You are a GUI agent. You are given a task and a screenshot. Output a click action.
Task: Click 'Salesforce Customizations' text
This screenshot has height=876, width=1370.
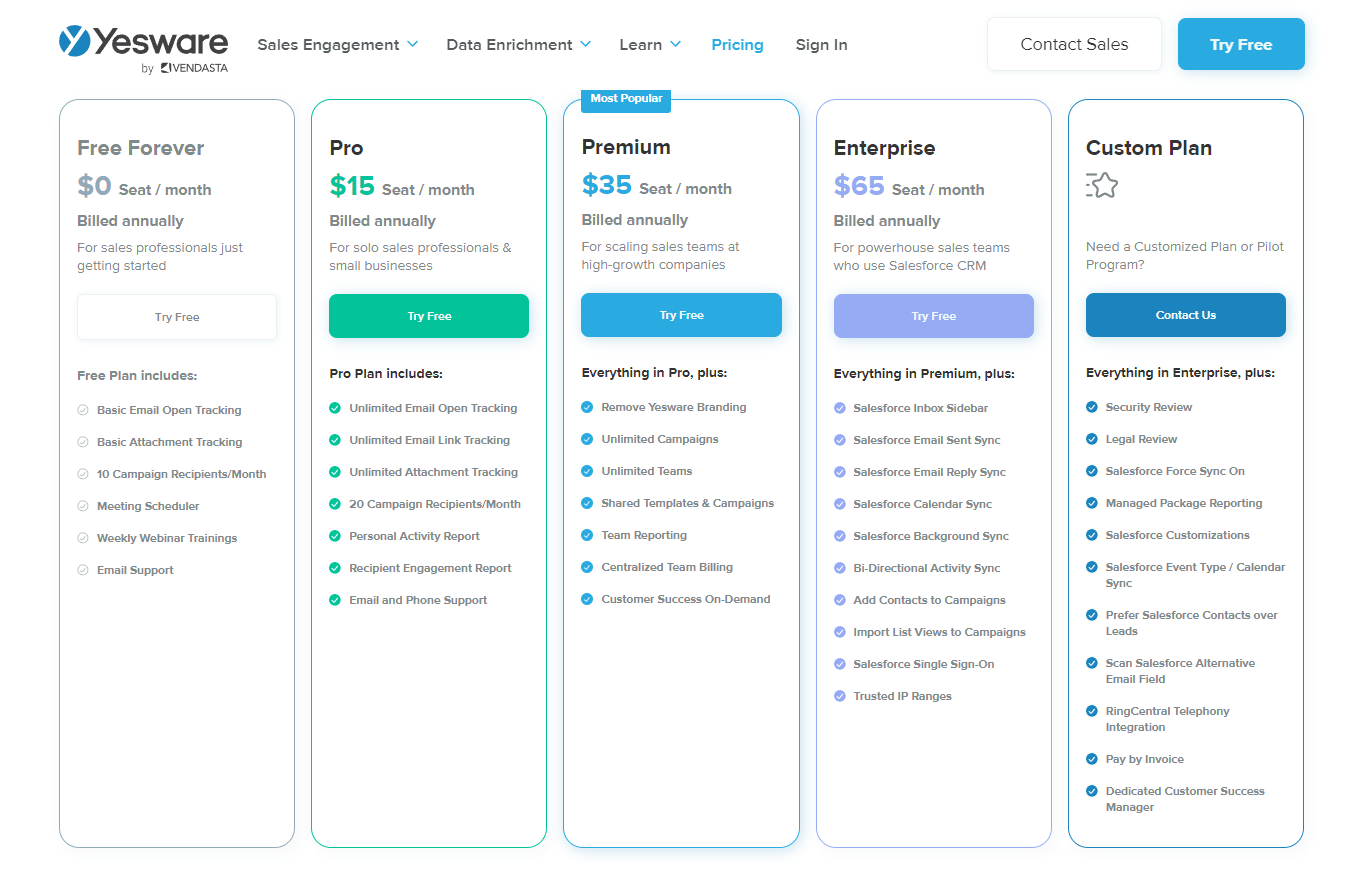point(1178,535)
